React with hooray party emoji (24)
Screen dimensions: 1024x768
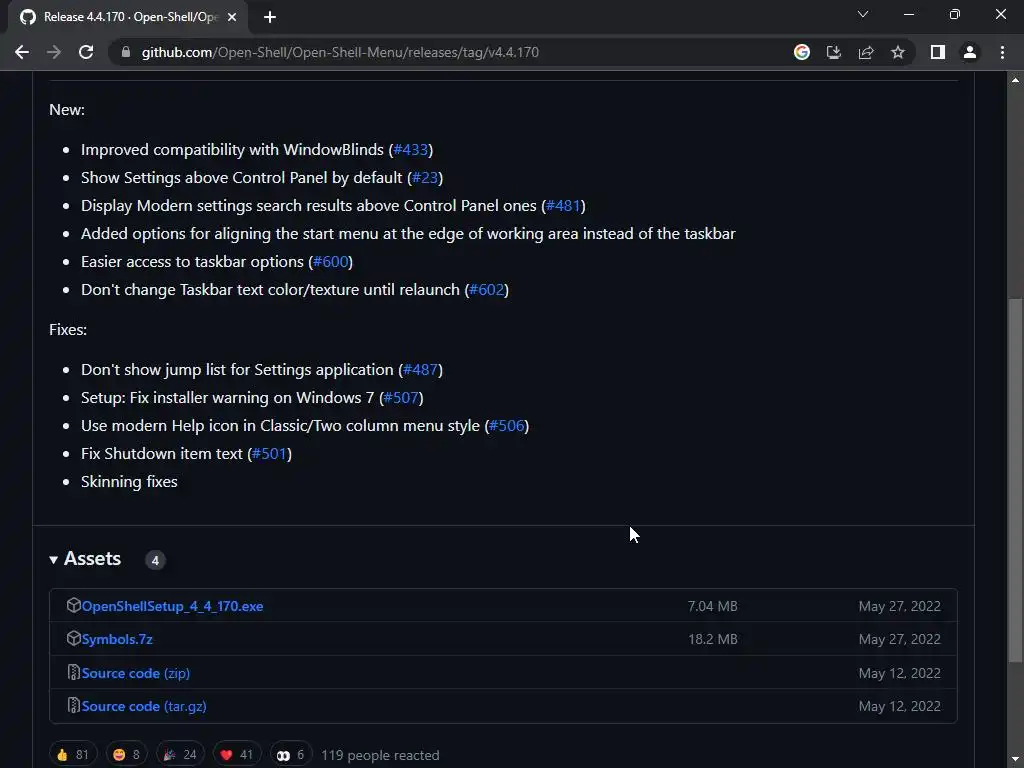(180, 755)
